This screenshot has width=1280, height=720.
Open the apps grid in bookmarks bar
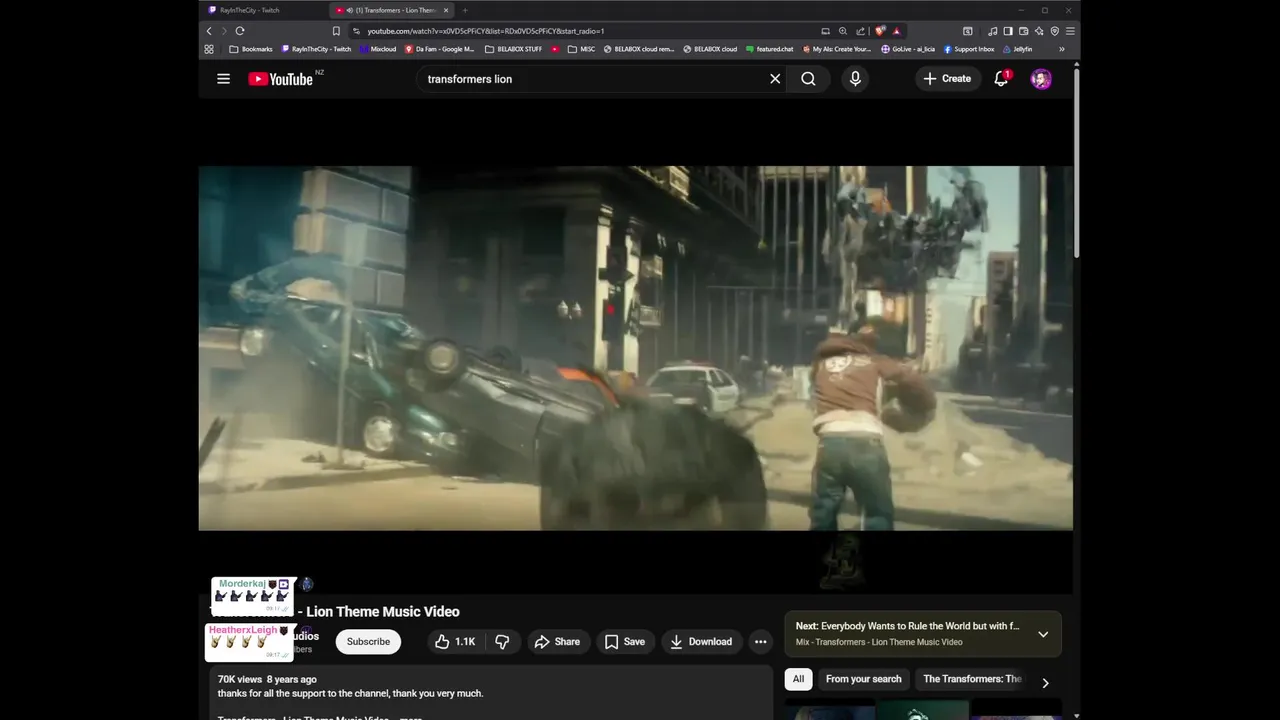coord(209,49)
